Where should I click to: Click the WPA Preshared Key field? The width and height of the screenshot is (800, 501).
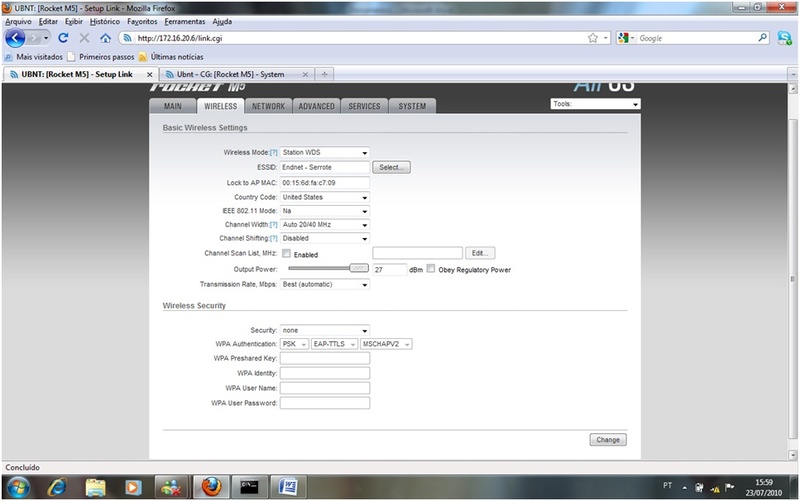pos(325,359)
